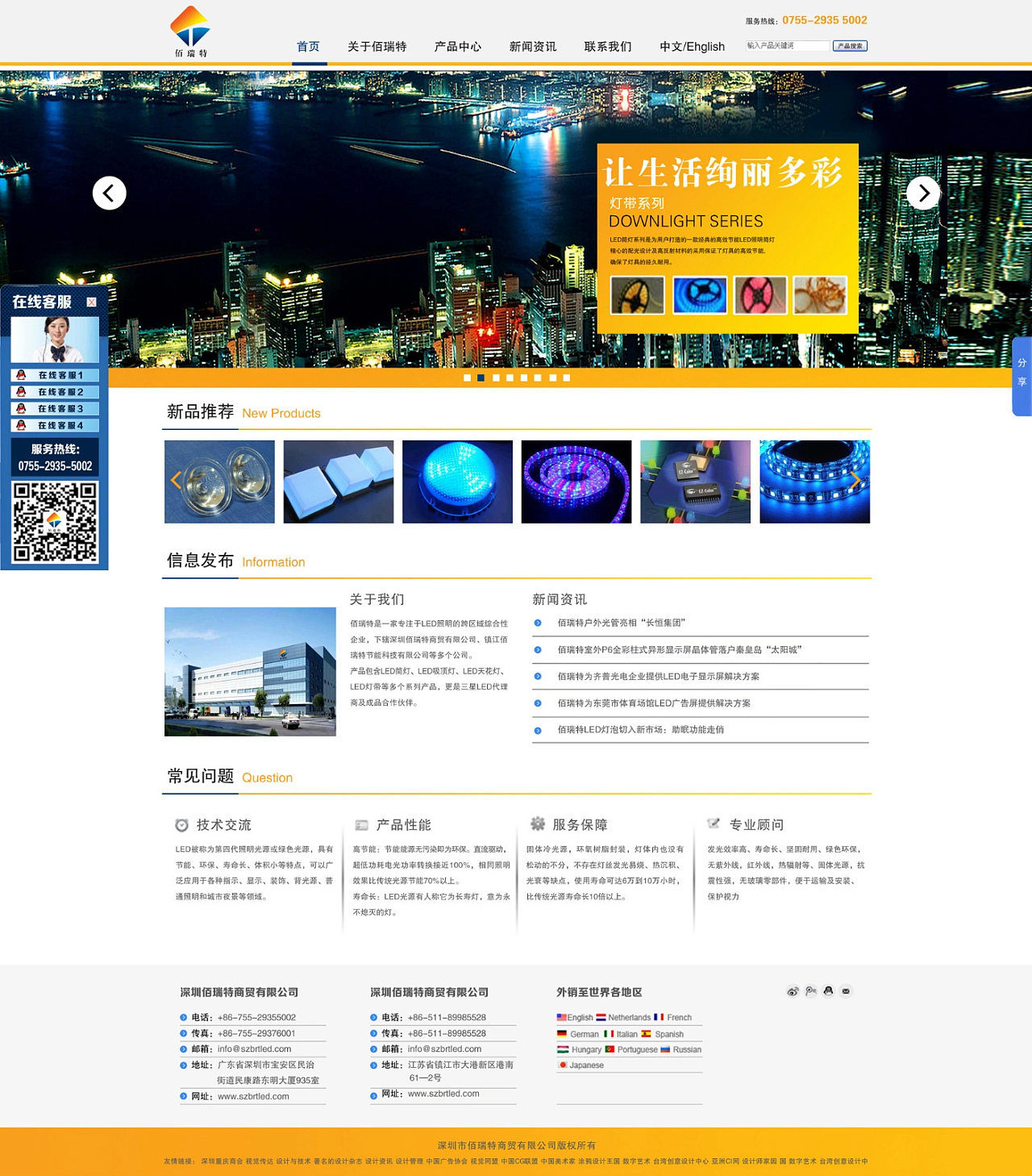Screen dimensions: 1032x1176
Task: Click the gear icon beside 服务保障
Action: click(x=536, y=824)
